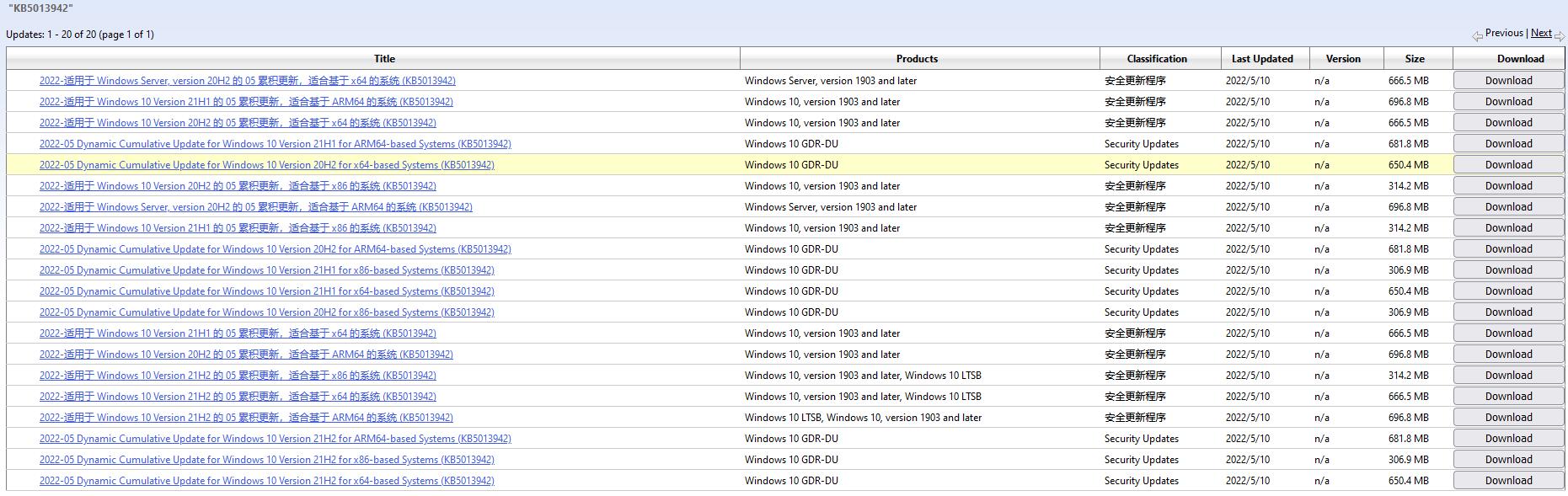This screenshot has width=1568, height=496.
Task: Sort updates by Size column header
Action: 1415,59
